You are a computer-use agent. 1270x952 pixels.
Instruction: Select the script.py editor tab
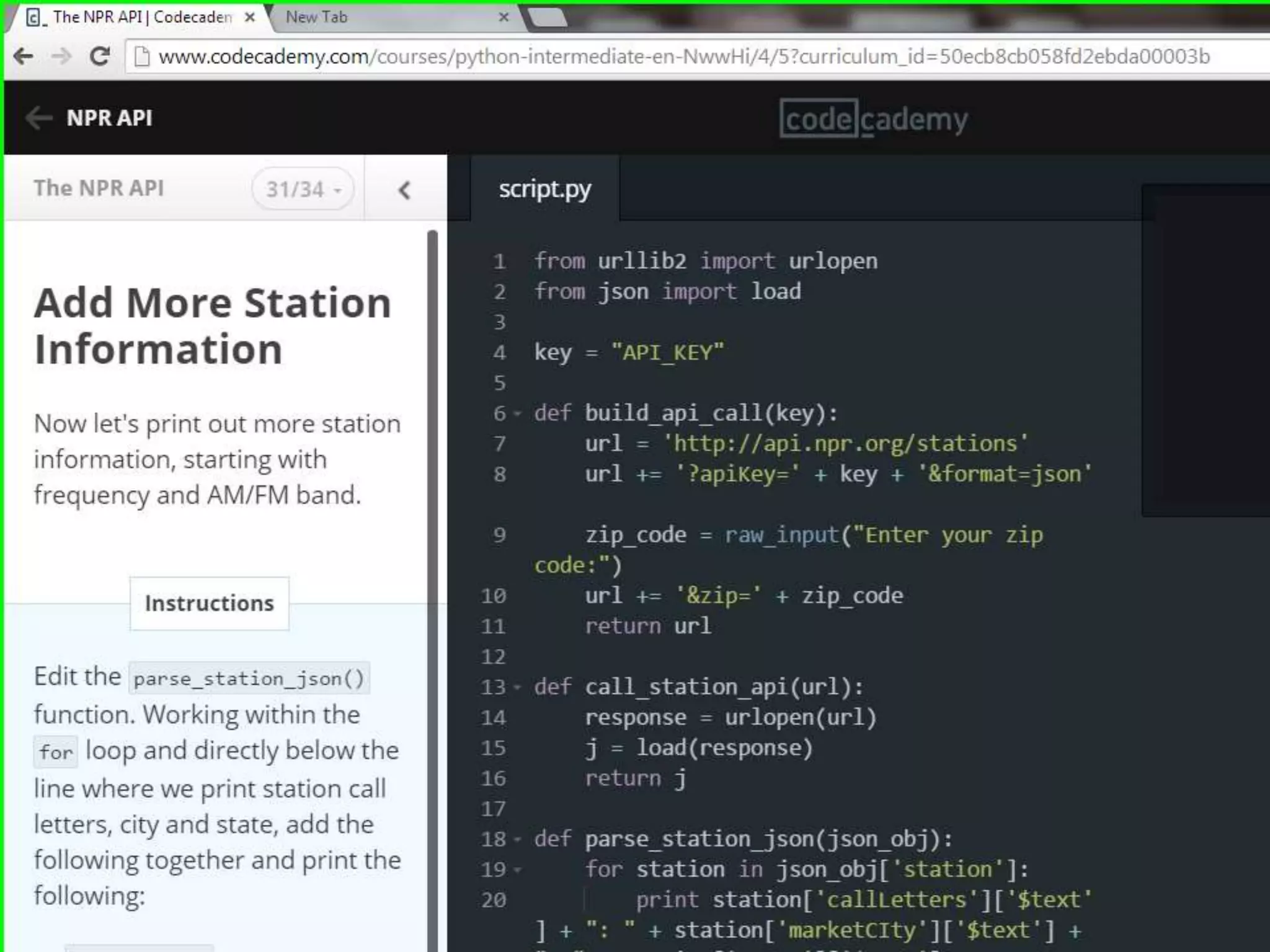pyautogui.click(x=544, y=188)
